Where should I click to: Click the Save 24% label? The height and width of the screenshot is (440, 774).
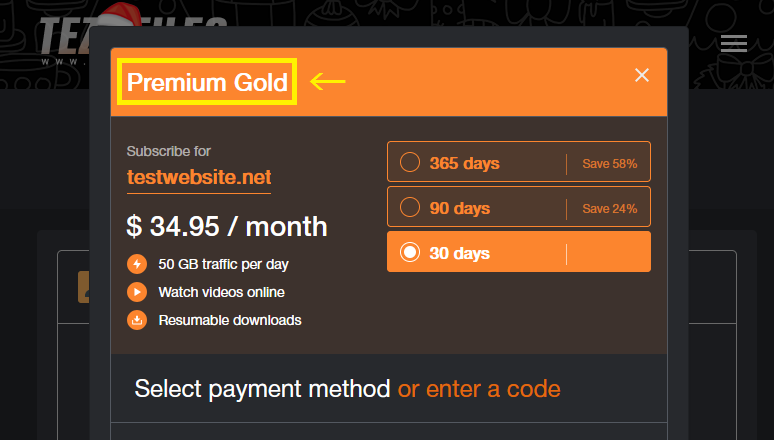609,209
